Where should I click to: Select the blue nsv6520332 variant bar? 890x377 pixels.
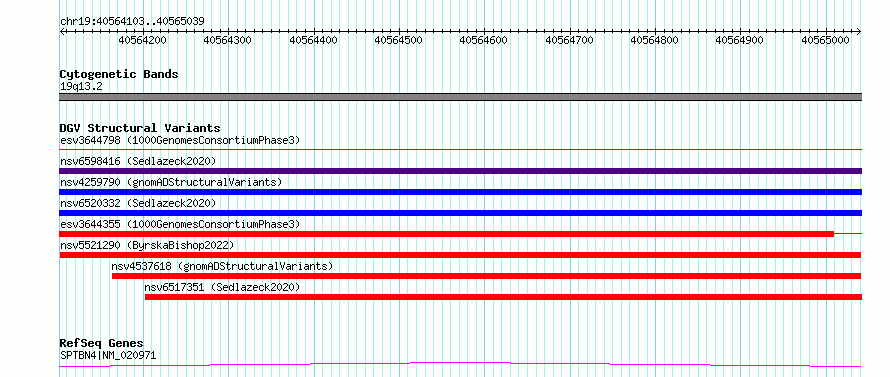(460, 213)
